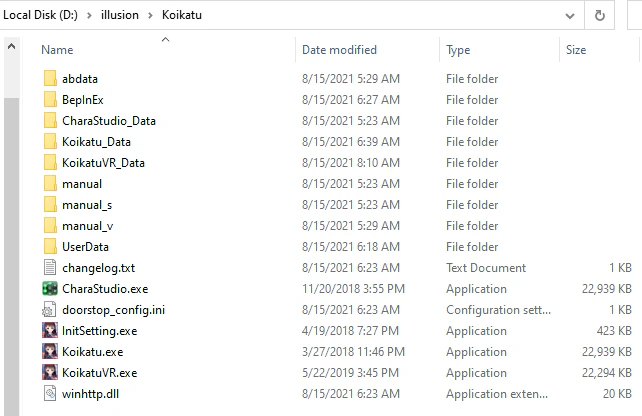Click the 5/22/2019 3:45 PM date cell
642x416 pixels.
350,373
